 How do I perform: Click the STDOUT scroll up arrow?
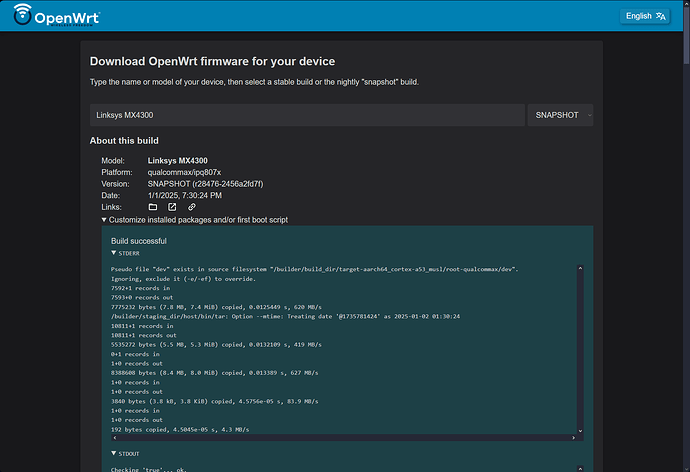(580, 469)
